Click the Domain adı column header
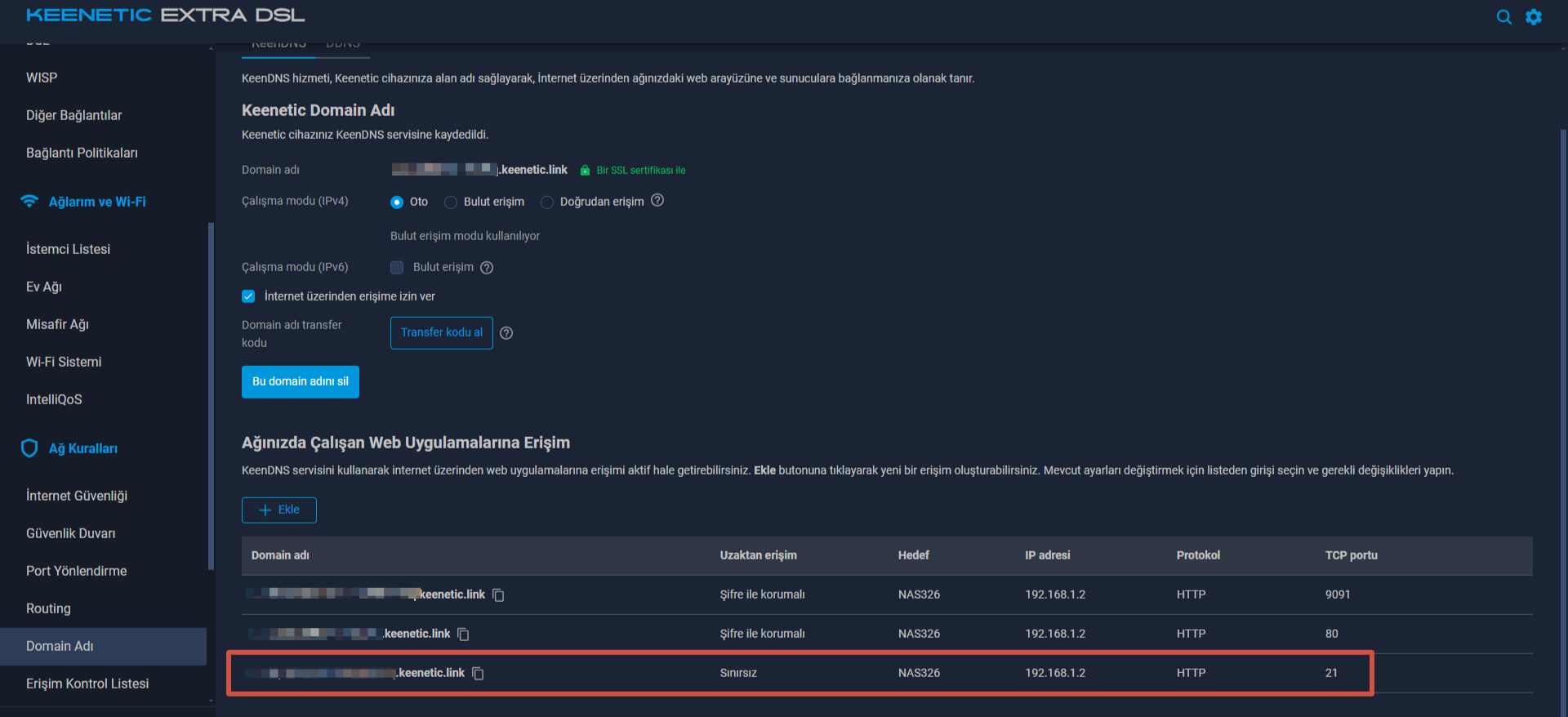The width and height of the screenshot is (1568, 717). (280, 555)
